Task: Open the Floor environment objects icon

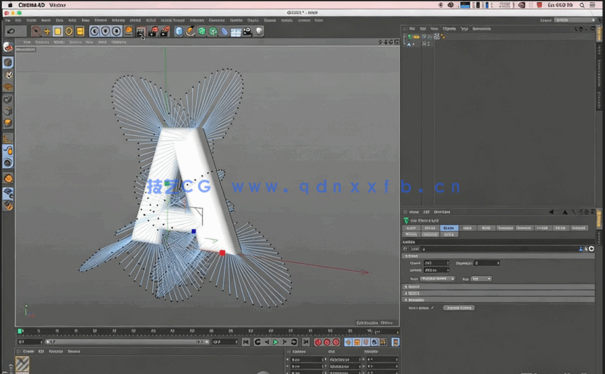Action: point(236,31)
